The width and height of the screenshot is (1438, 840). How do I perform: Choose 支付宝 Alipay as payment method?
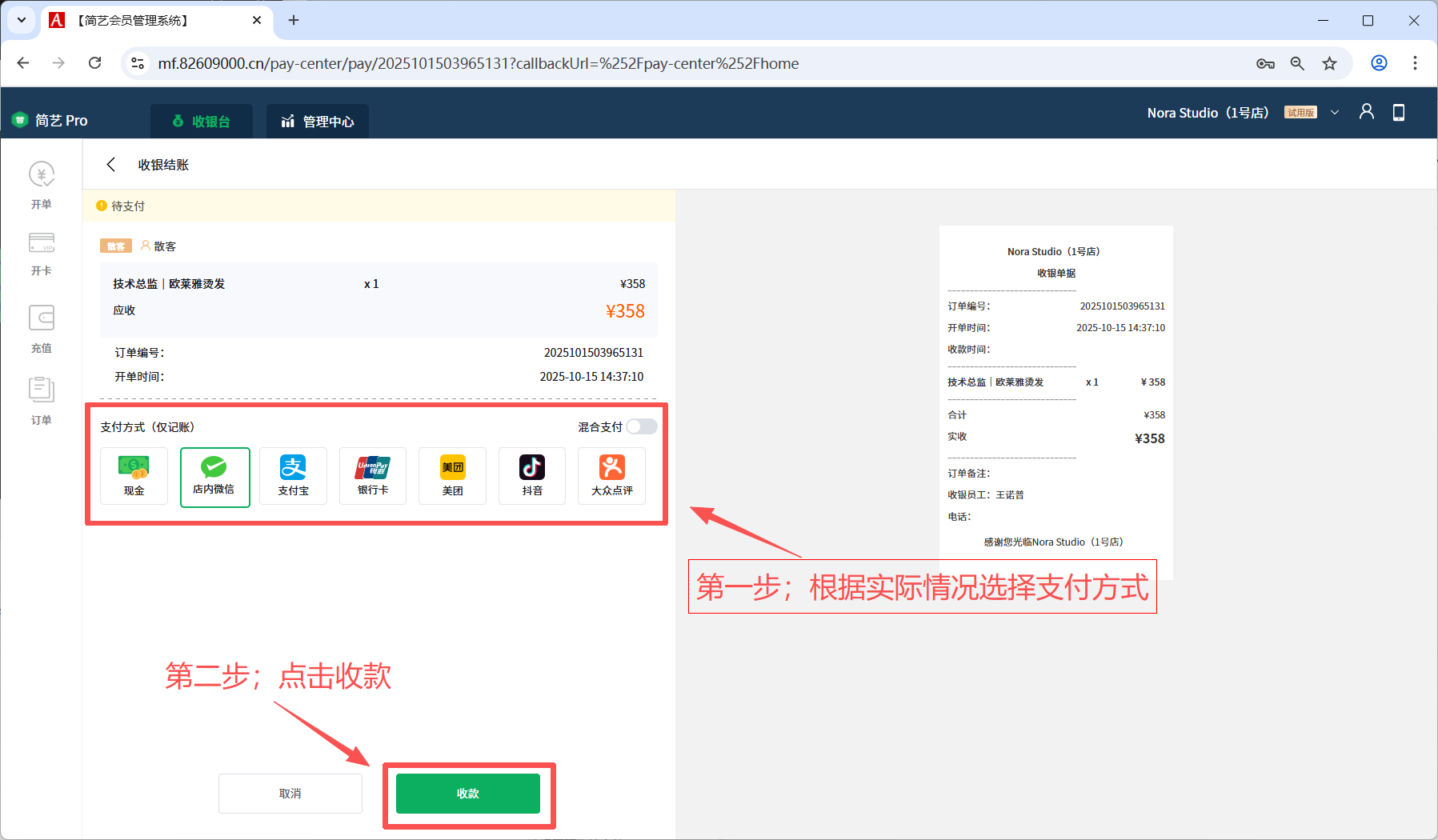point(293,476)
